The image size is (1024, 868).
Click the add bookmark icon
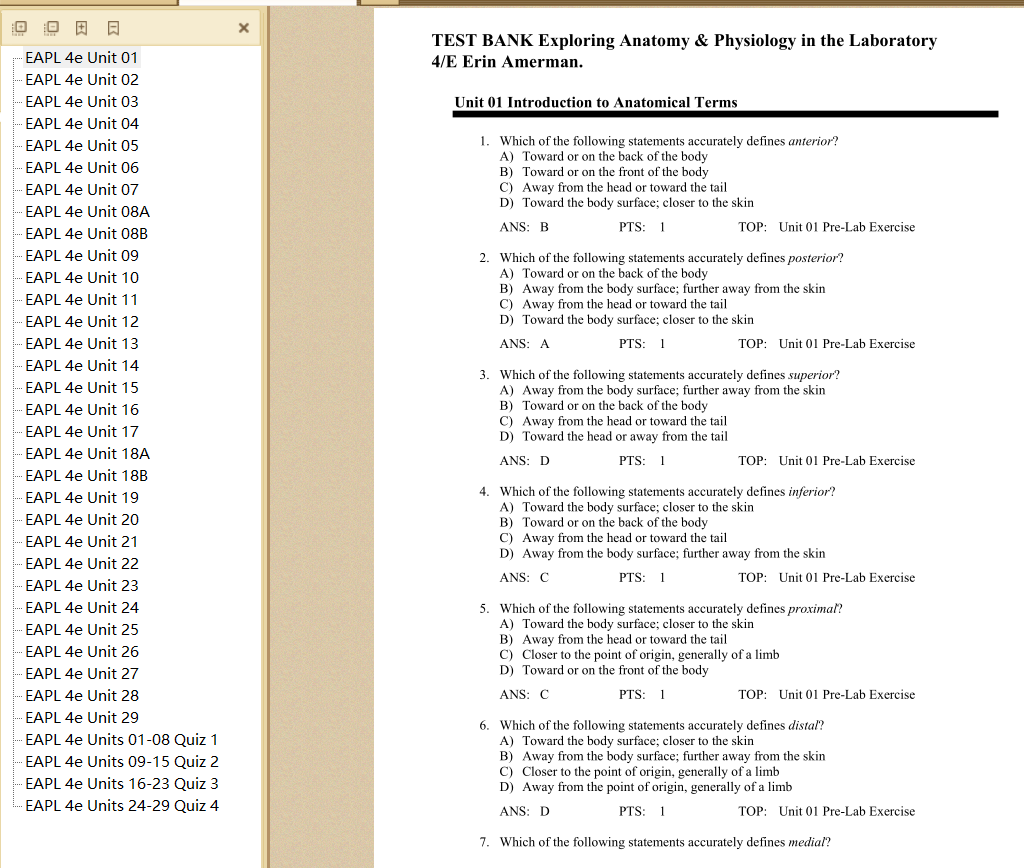82,27
